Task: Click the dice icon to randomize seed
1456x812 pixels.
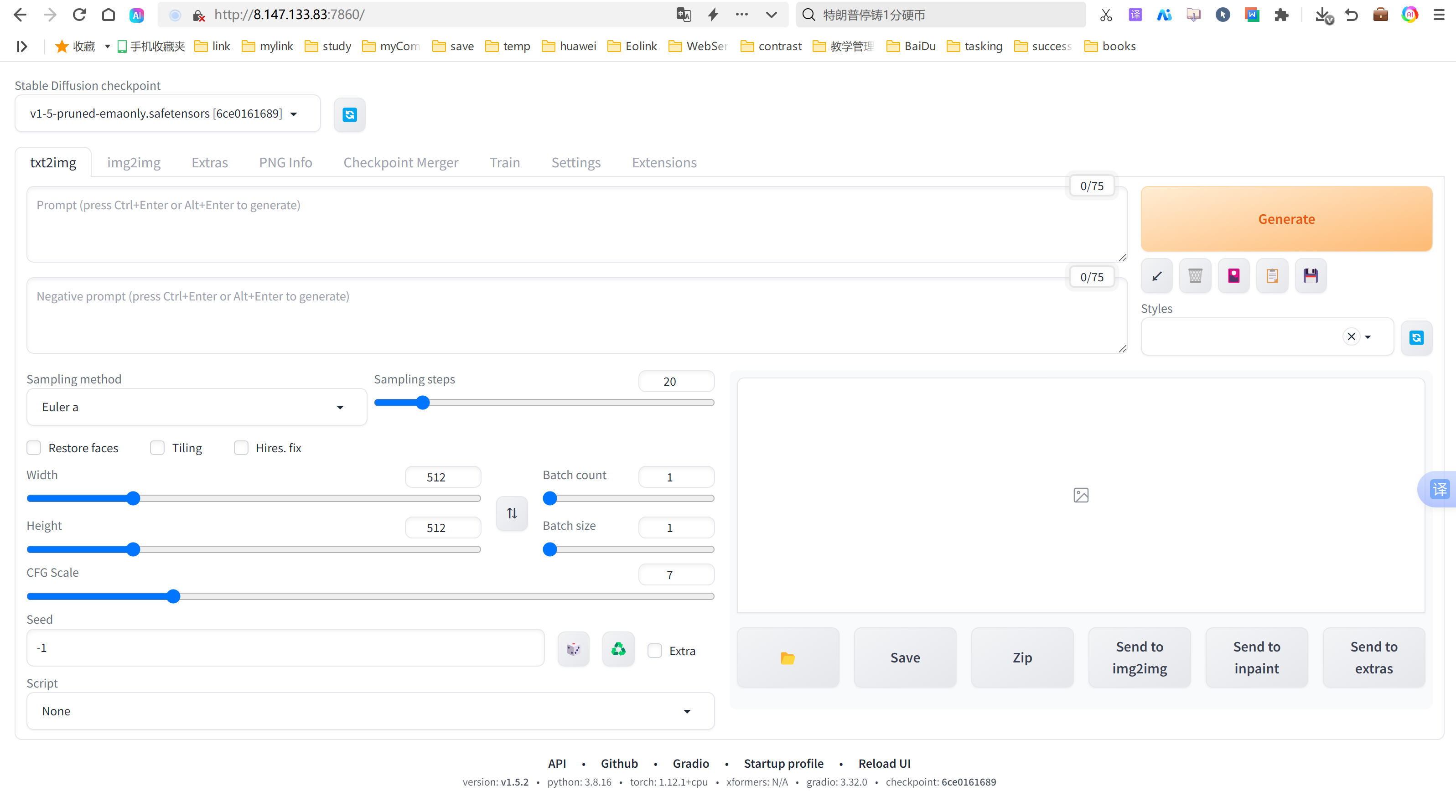Action: click(x=573, y=649)
